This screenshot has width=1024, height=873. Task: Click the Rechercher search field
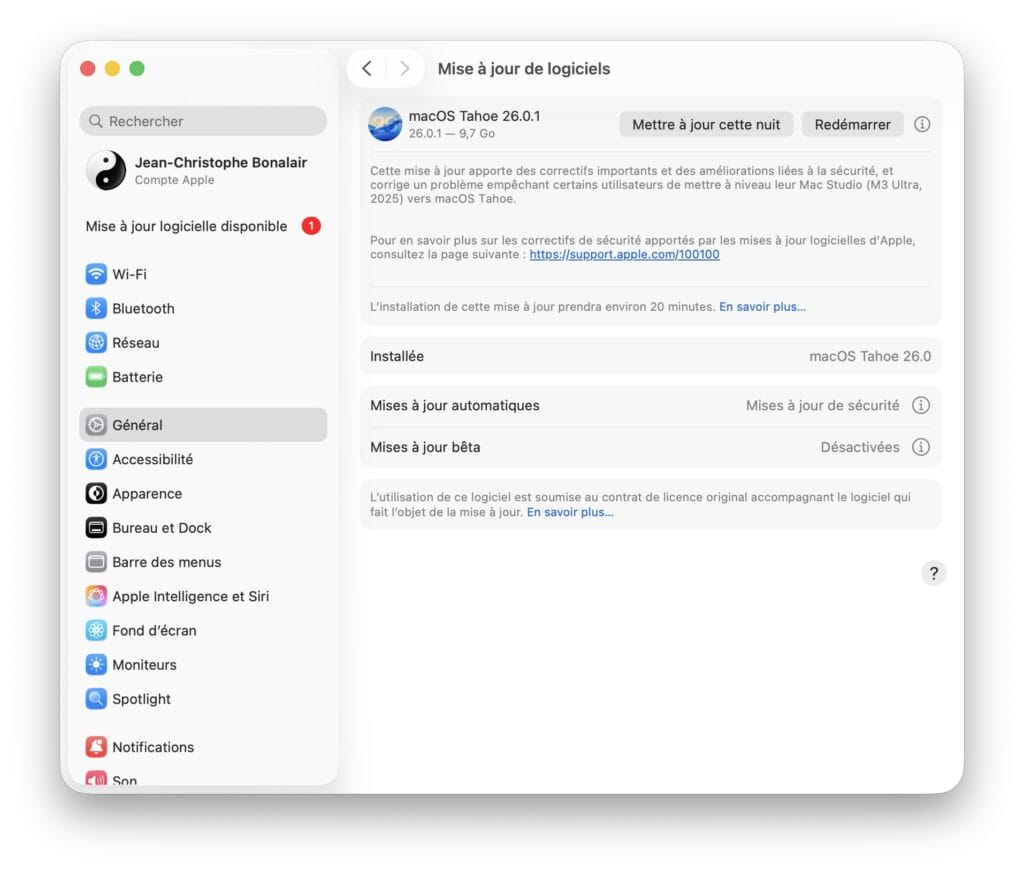pos(203,120)
